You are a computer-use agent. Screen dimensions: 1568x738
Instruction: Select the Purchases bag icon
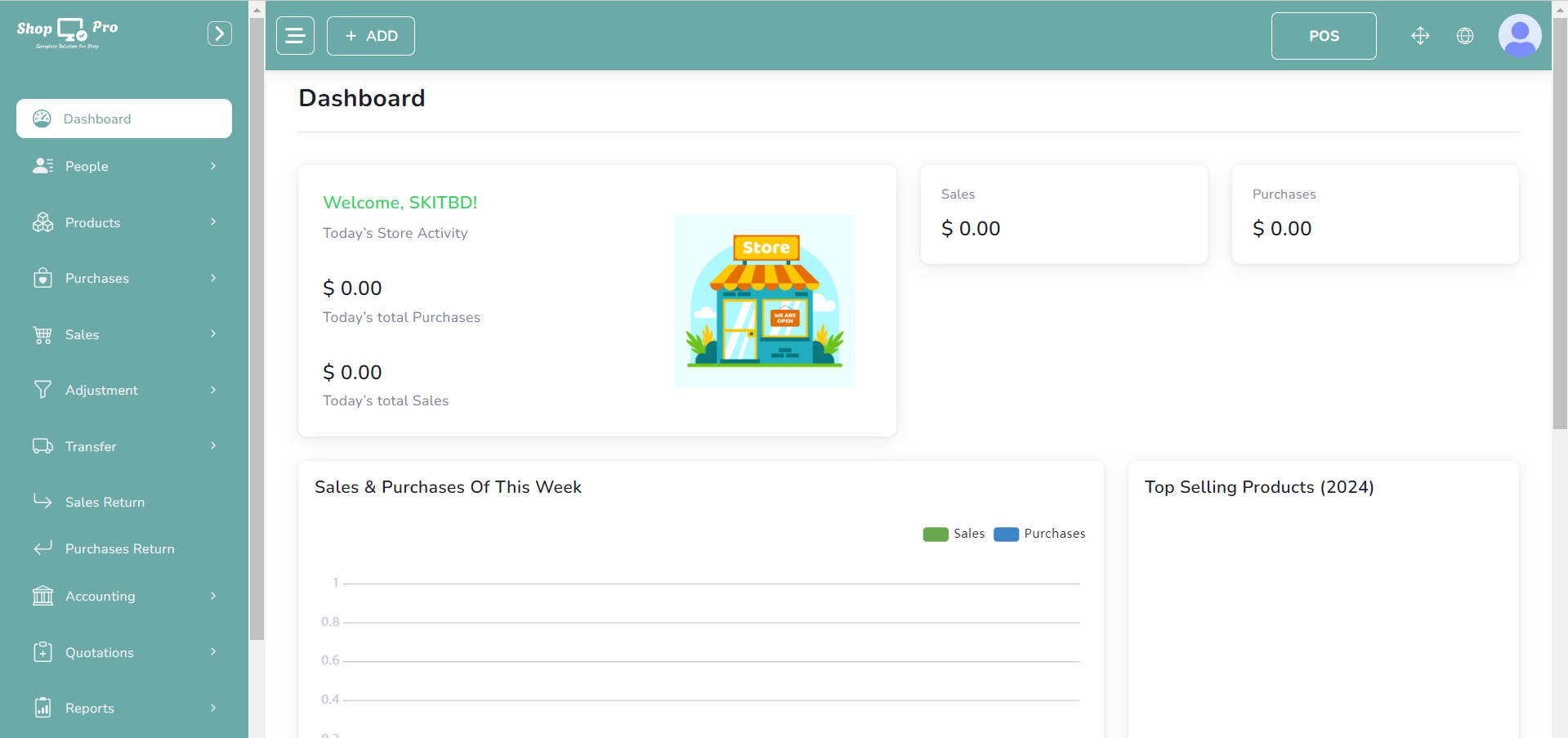pyautogui.click(x=42, y=278)
